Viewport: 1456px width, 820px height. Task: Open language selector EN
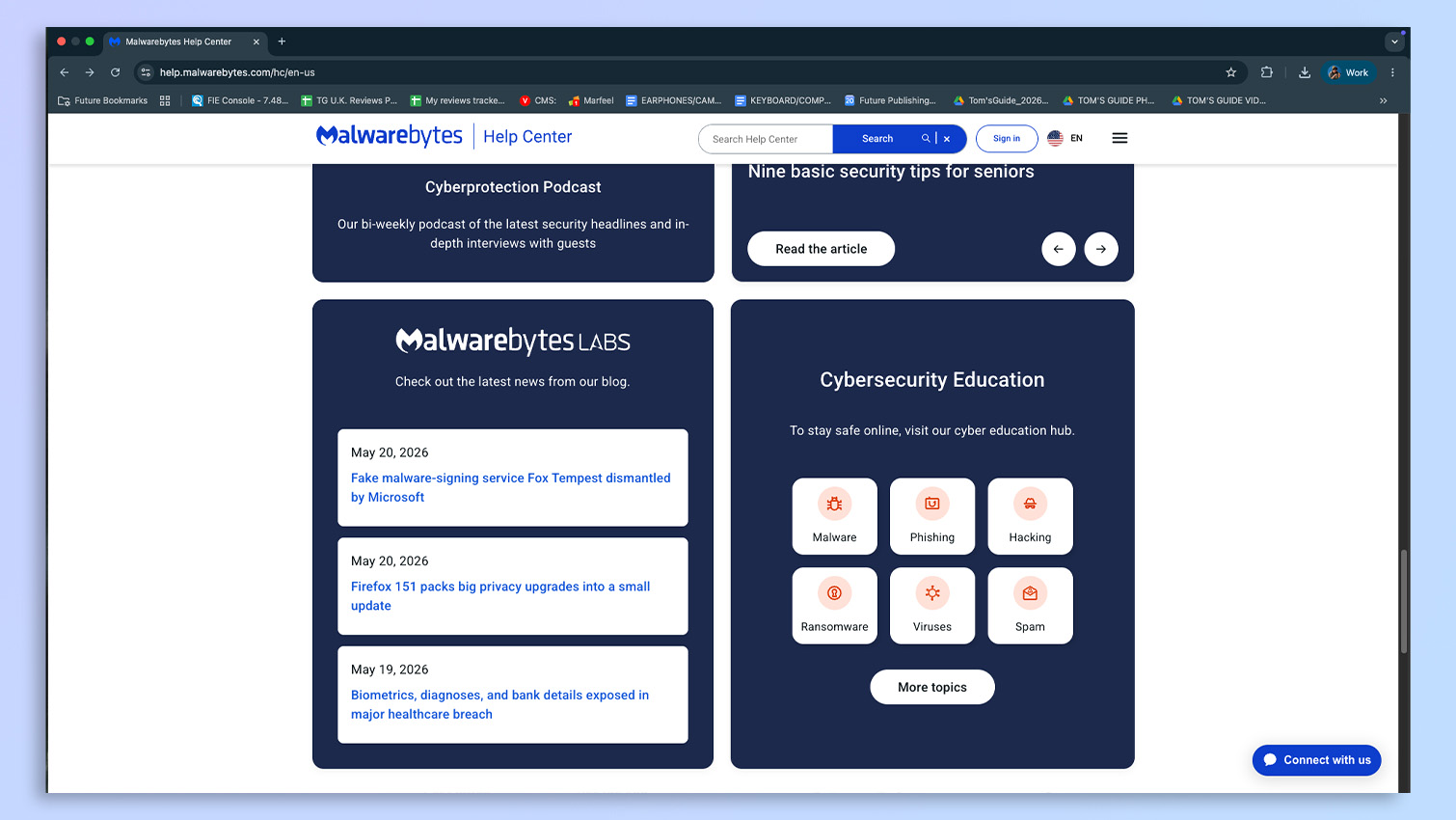[x=1065, y=139]
